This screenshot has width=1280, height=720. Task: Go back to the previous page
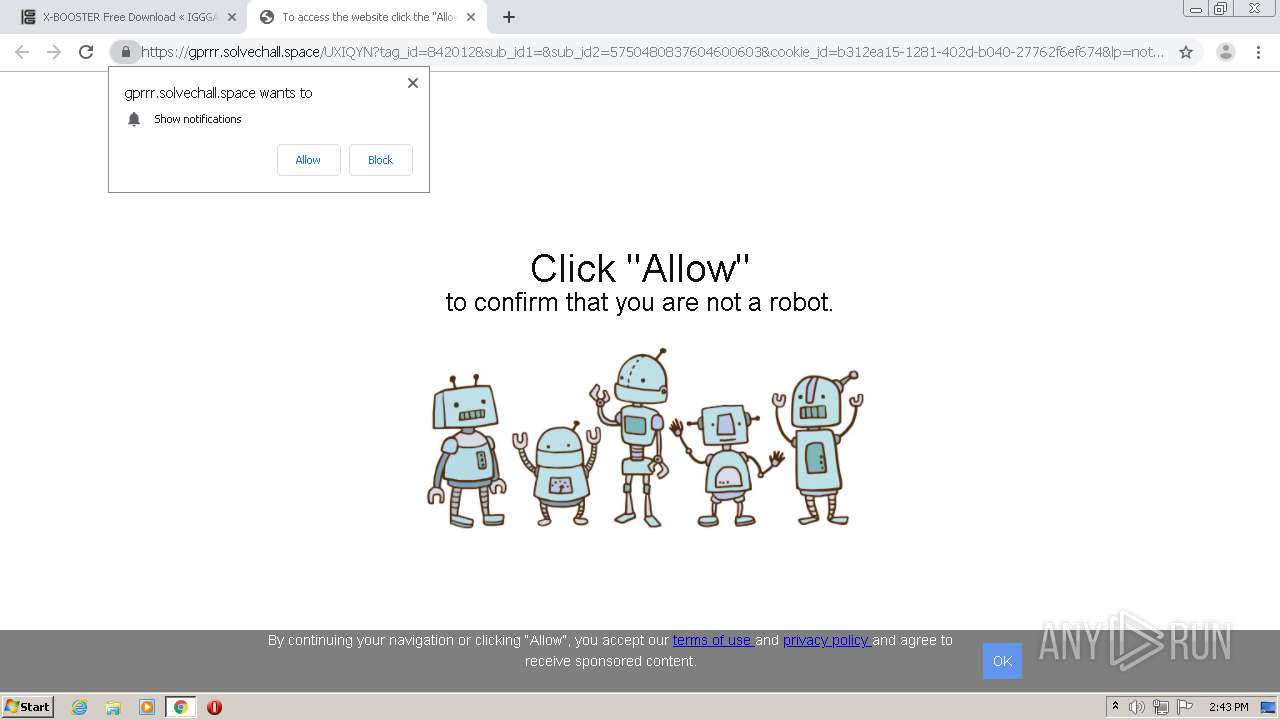click(x=22, y=52)
